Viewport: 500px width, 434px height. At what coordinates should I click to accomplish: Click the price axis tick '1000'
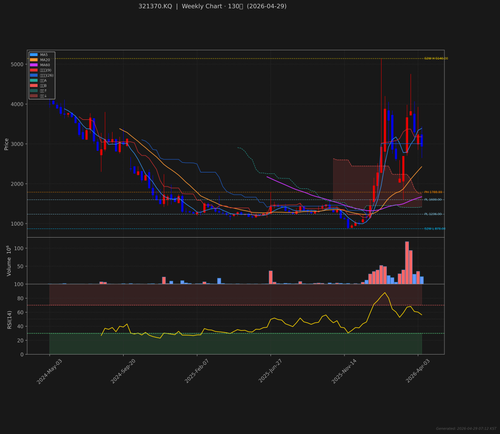[x=17, y=224]
